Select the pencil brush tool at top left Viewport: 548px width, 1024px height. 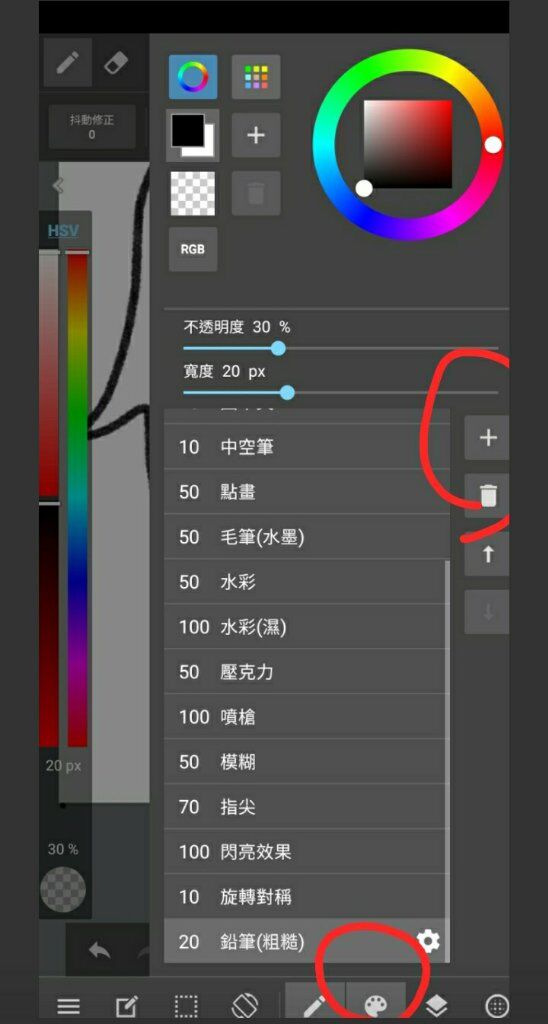pyautogui.click(x=67, y=62)
